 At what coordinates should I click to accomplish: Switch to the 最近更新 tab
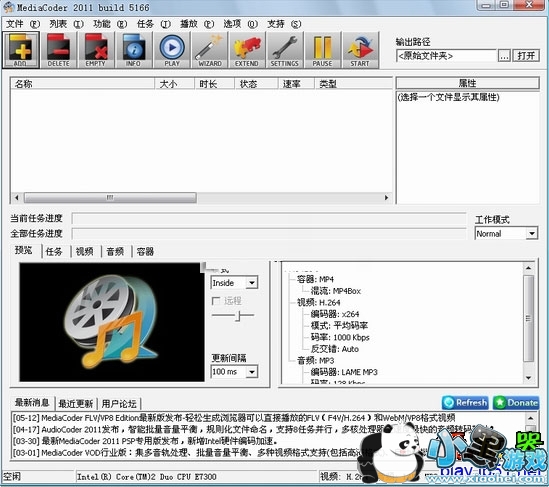pos(76,404)
